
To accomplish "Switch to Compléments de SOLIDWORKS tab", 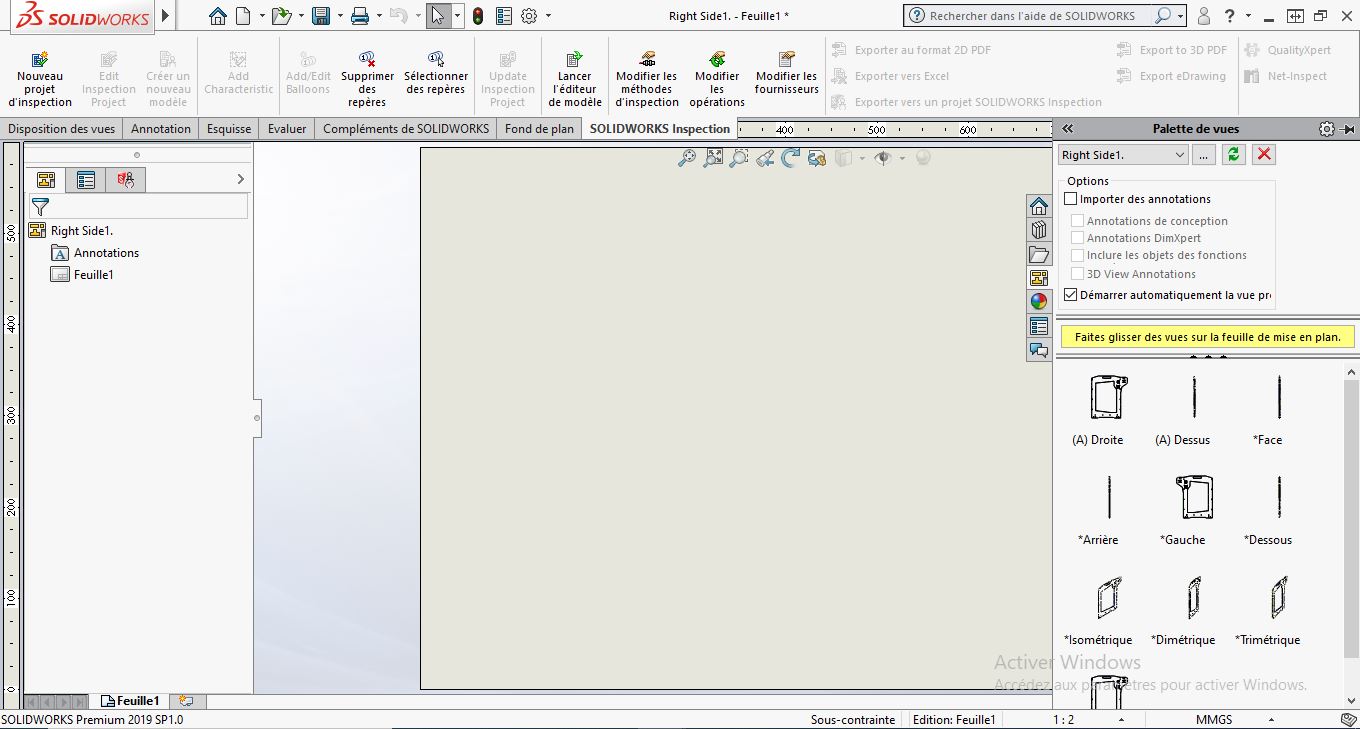I will coord(406,129).
